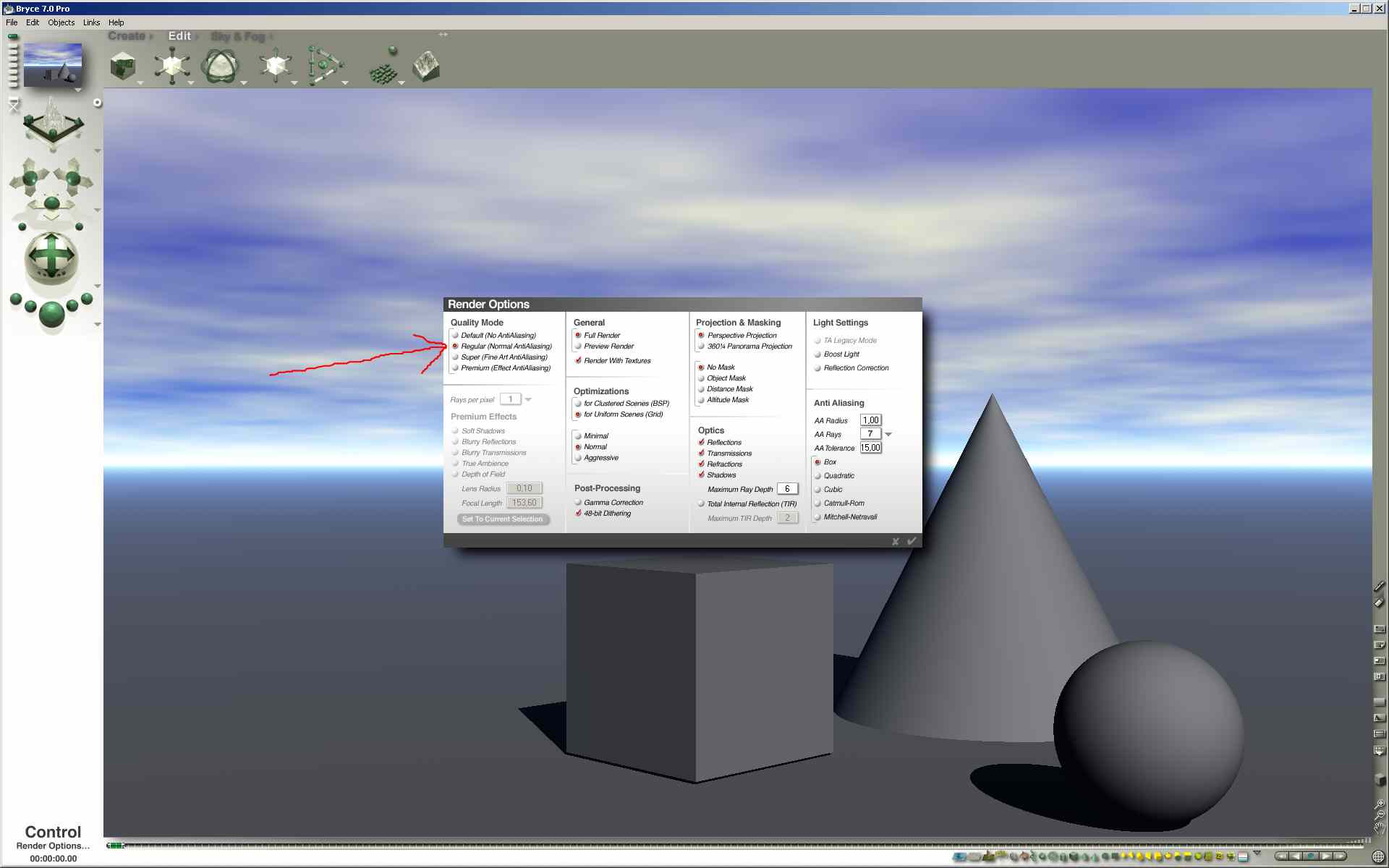
Task: Accept Render Options with the checkmark
Action: coord(912,541)
